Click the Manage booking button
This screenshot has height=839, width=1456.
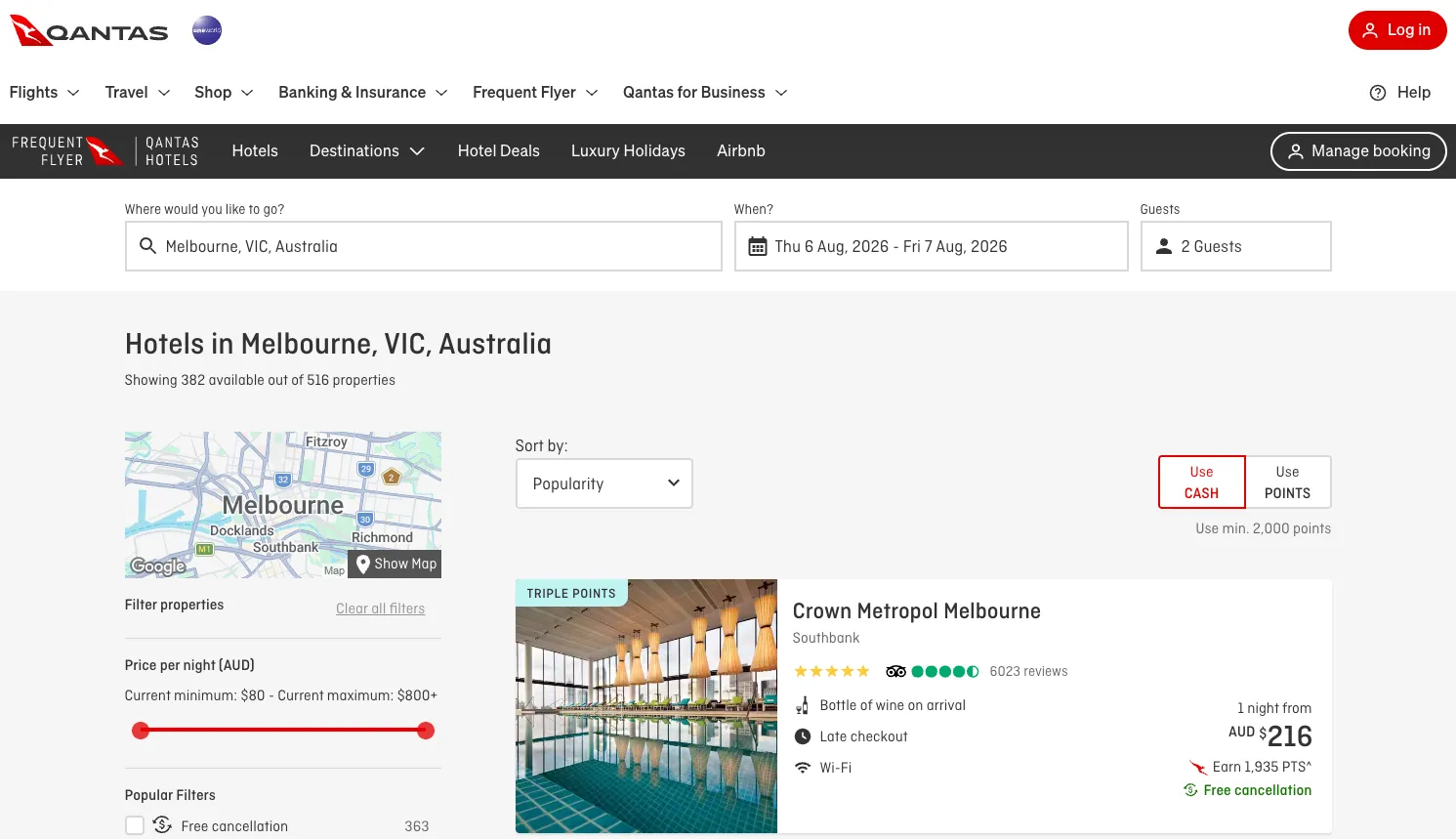1358,151
